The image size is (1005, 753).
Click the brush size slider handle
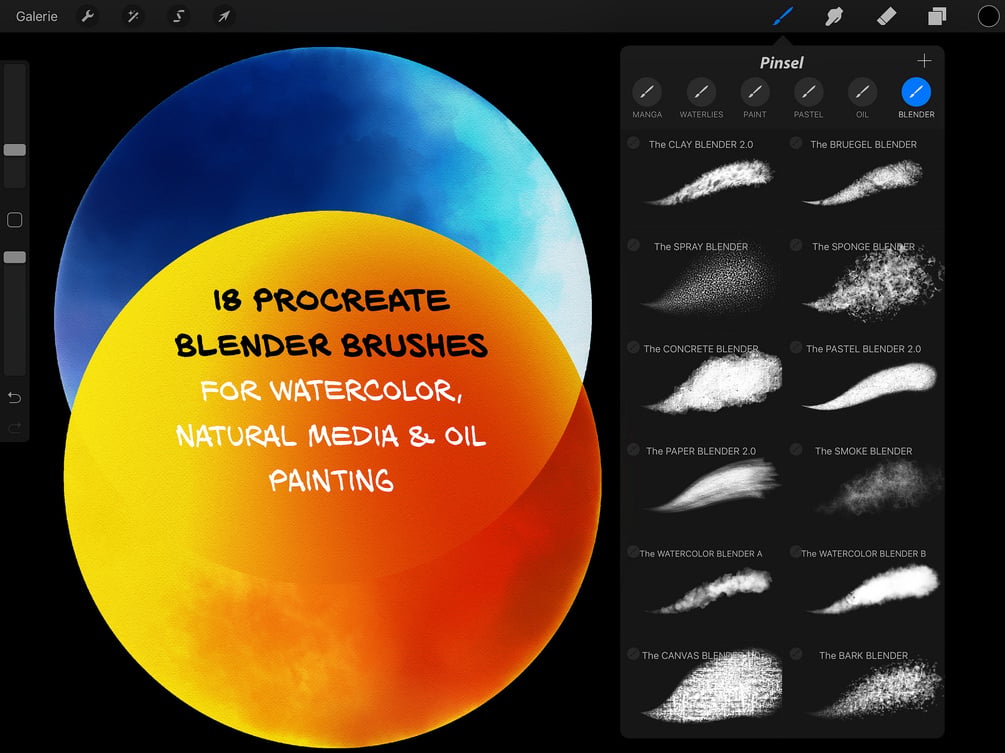point(15,150)
